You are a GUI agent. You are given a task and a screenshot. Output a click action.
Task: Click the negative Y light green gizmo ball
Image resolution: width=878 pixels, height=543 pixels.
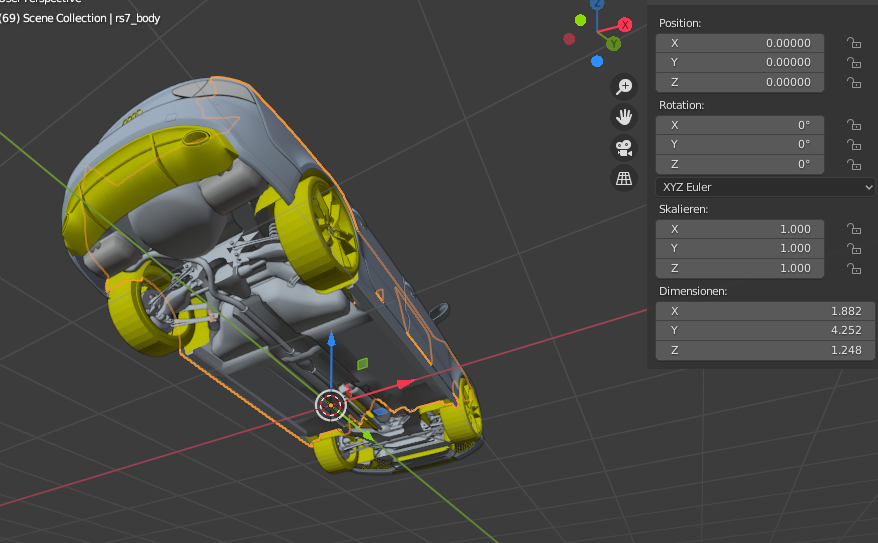581,20
